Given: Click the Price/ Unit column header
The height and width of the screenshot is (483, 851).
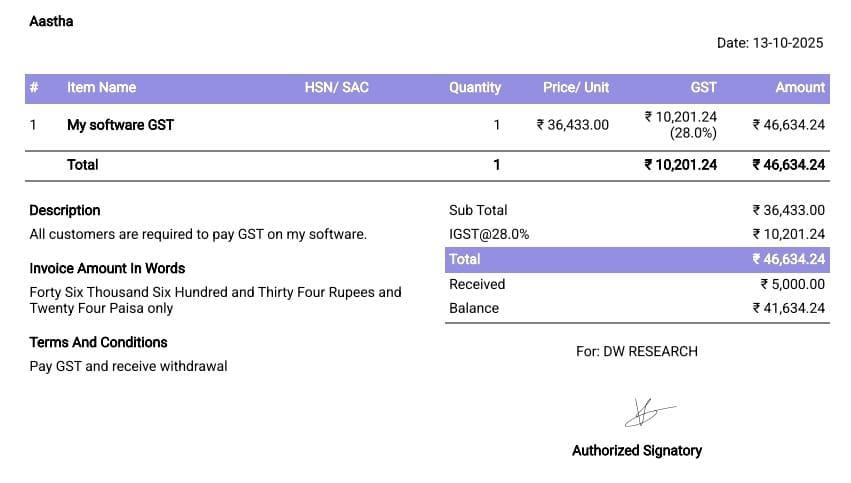Looking at the screenshot, I should [x=575, y=88].
